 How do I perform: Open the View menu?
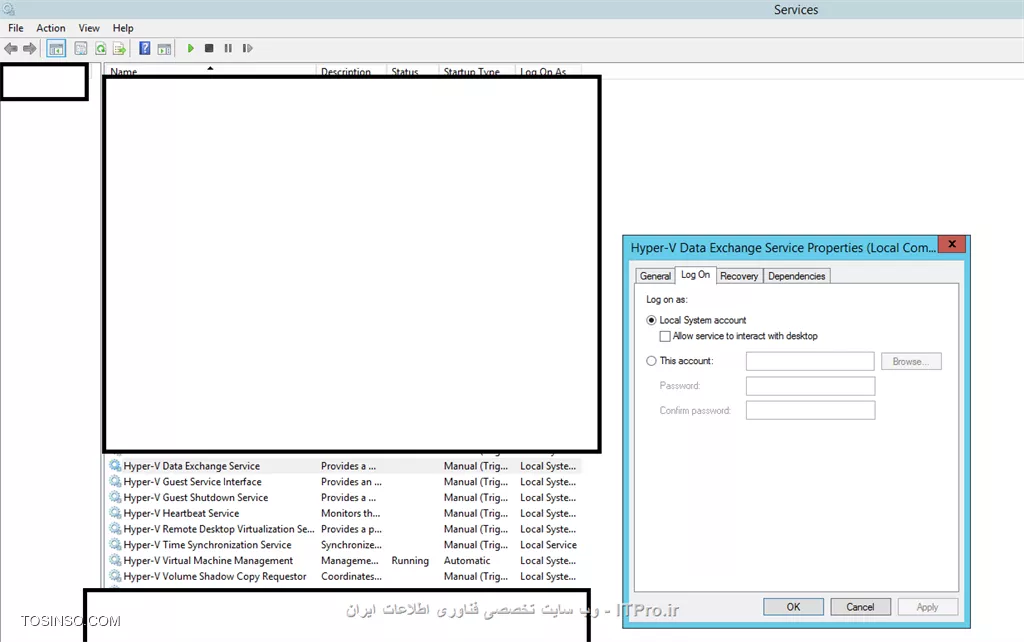[89, 28]
